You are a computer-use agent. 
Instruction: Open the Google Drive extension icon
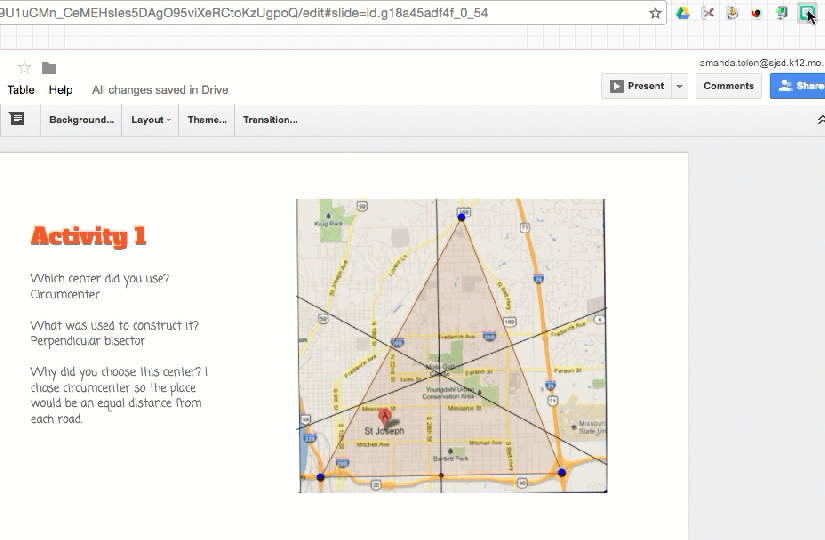pos(683,13)
